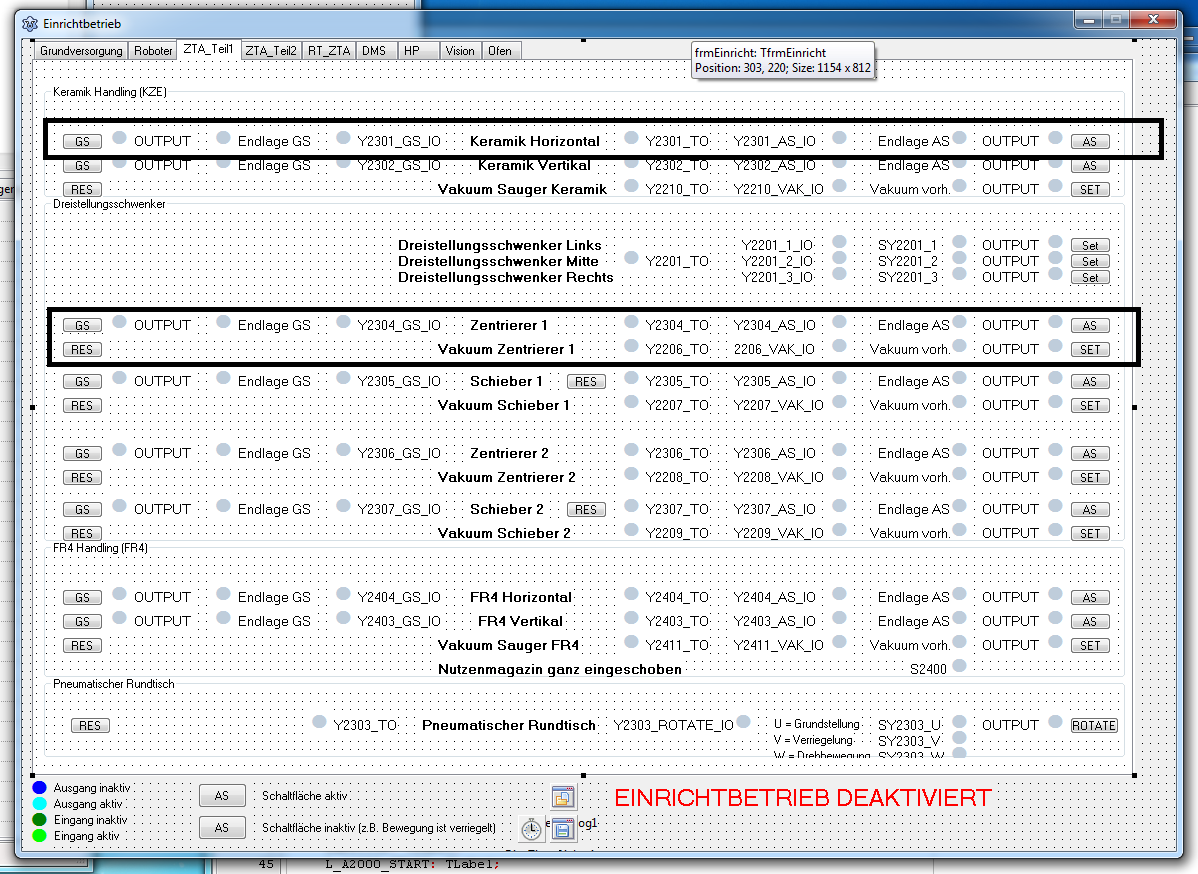
Task: Open the ZTA_Teil2 tab
Action: tap(271, 51)
